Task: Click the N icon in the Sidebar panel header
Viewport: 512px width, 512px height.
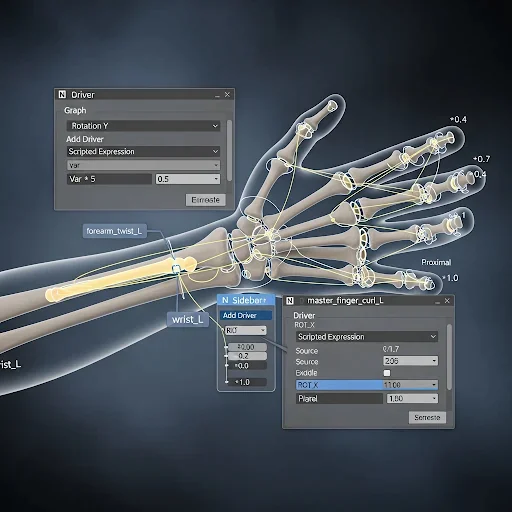Action: point(225,300)
